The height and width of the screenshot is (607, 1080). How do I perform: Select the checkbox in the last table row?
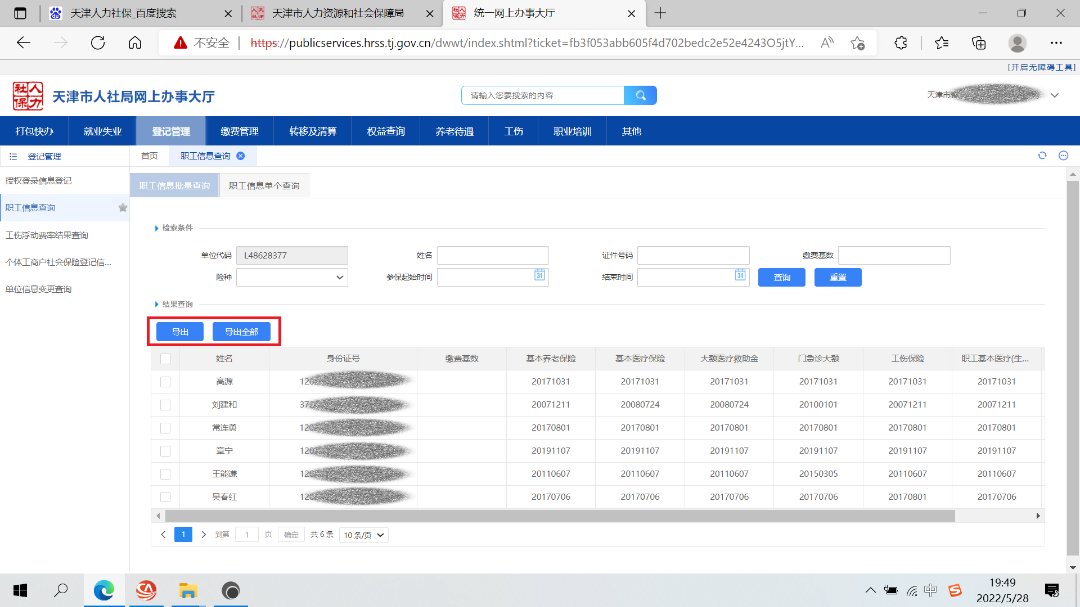(x=165, y=497)
